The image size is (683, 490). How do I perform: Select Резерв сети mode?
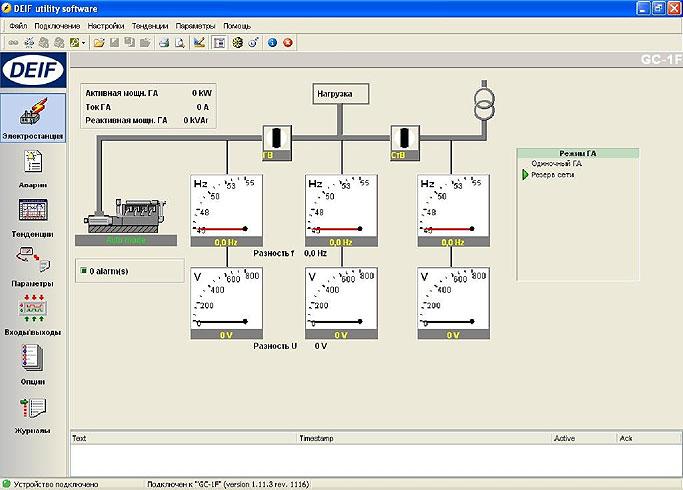tap(552, 175)
